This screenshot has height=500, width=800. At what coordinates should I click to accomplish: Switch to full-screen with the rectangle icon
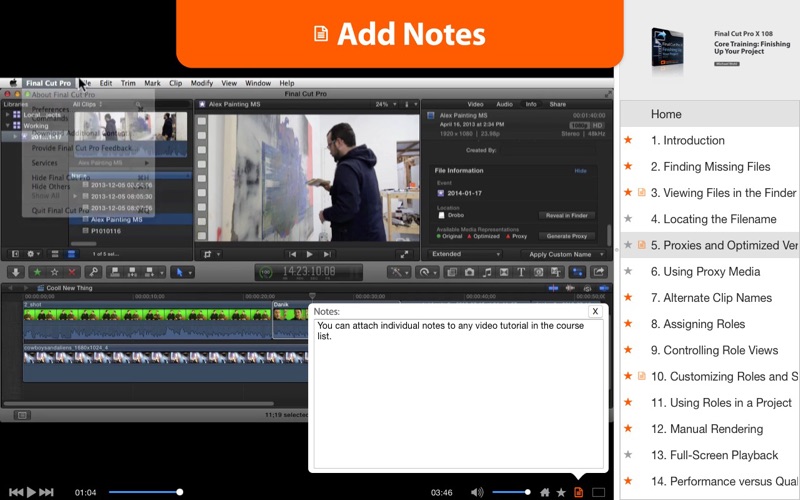[598, 492]
